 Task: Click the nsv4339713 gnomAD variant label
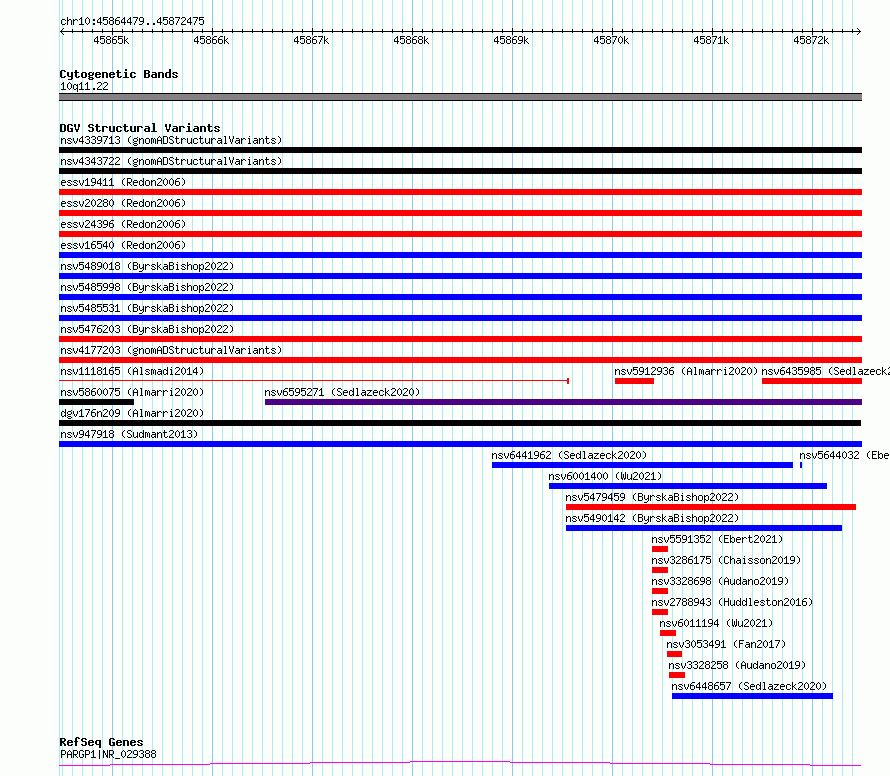[171, 140]
